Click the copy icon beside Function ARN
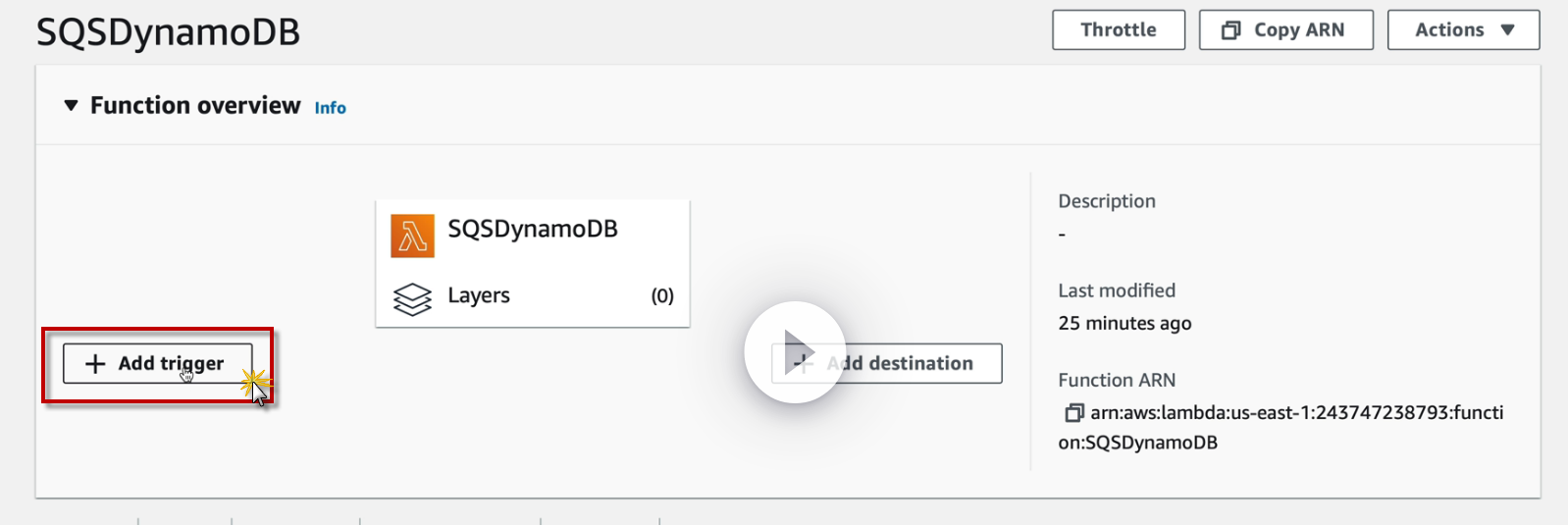This screenshot has width=1568, height=525. tap(1073, 413)
